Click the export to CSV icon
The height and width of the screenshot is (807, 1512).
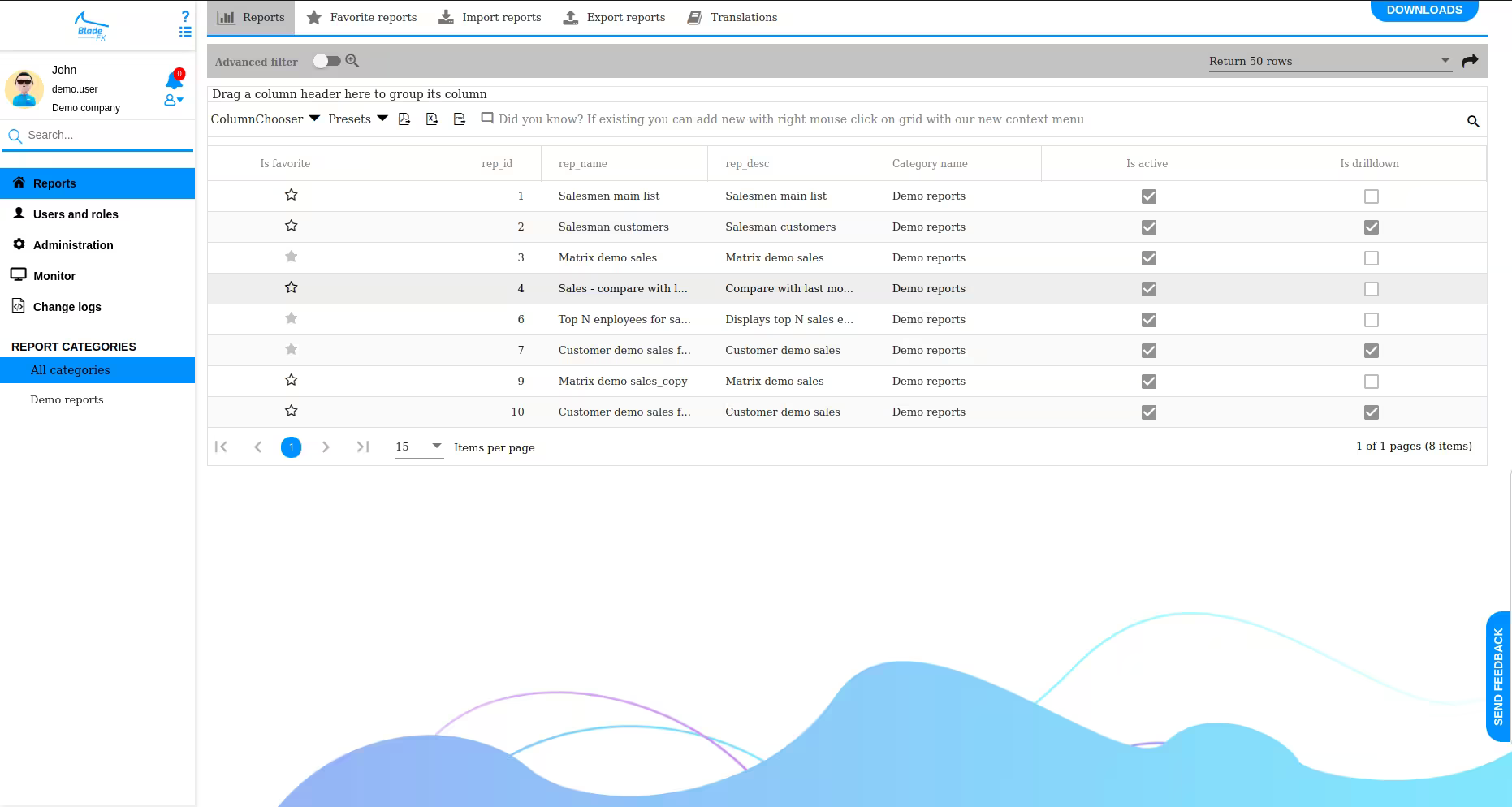pos(460,119)
